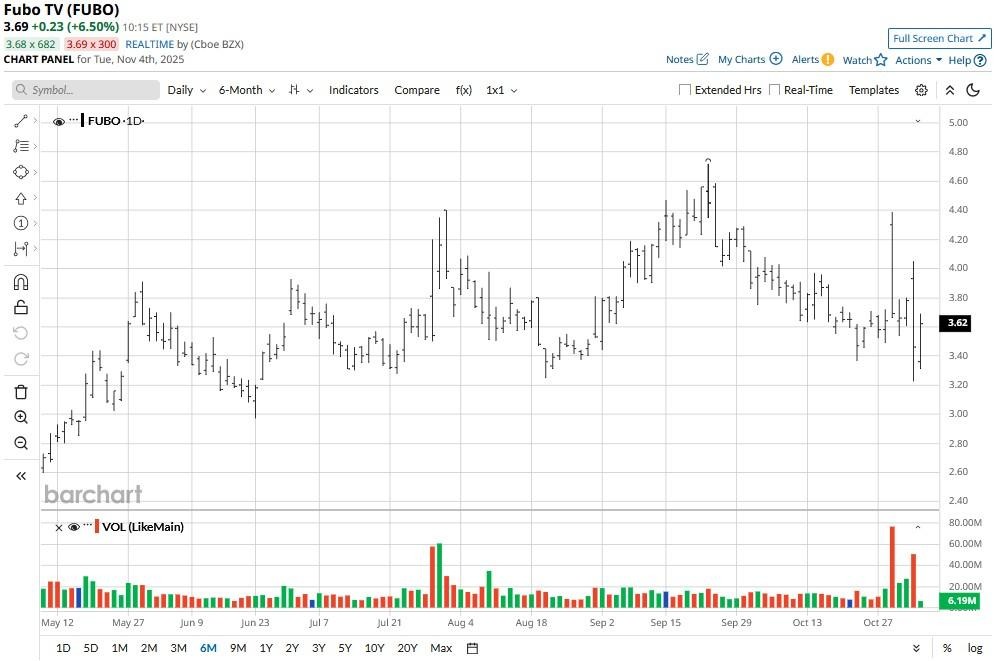This screenshot has height=661, width=997.
Task: Click the Symbol search field
Action: pos(86,90)
